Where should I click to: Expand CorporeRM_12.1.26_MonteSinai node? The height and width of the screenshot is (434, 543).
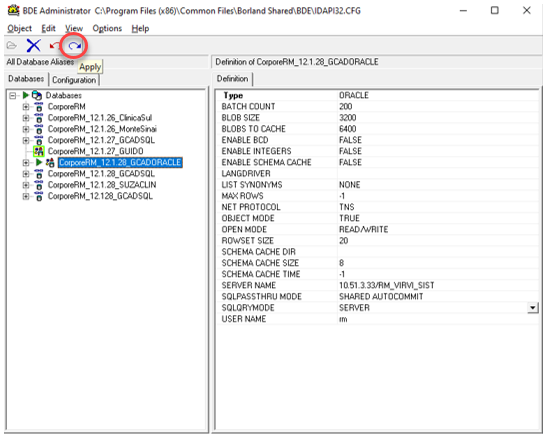click(26, 129)
